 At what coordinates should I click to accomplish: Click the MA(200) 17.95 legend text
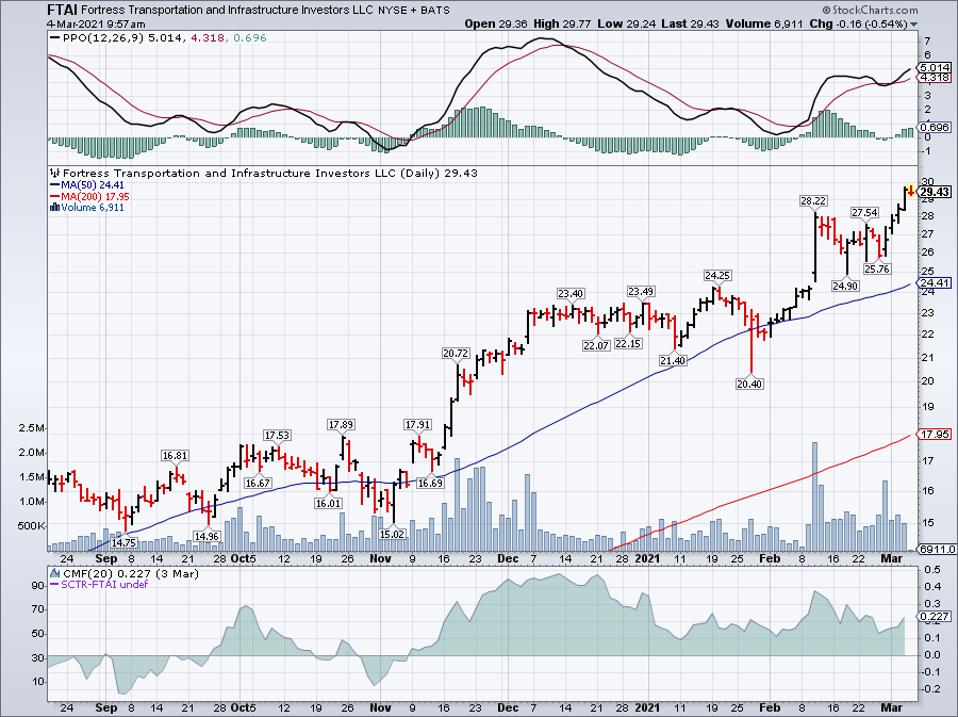coord(95,197)
